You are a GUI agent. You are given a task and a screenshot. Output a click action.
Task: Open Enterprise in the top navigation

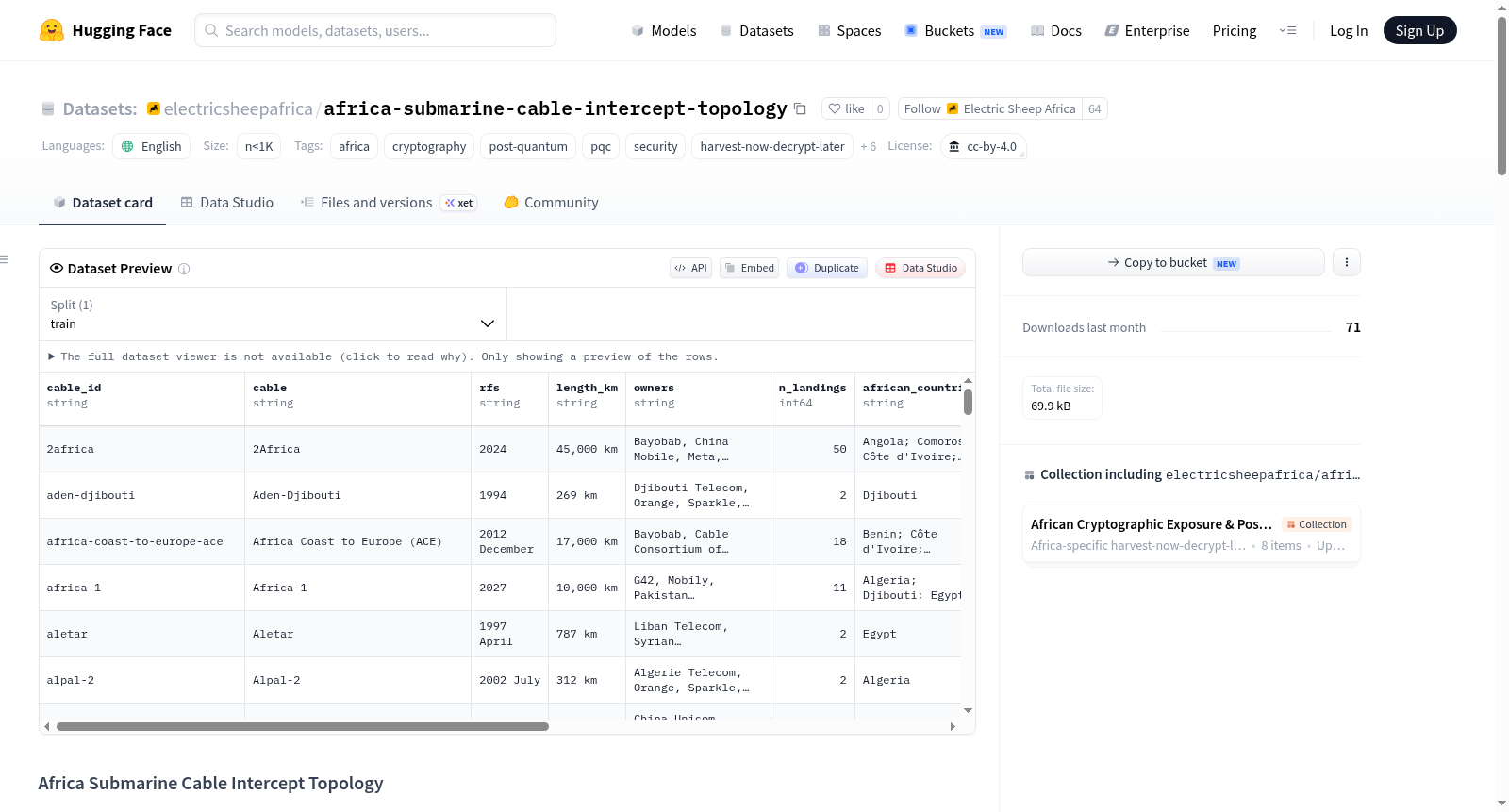(1148, 30)
